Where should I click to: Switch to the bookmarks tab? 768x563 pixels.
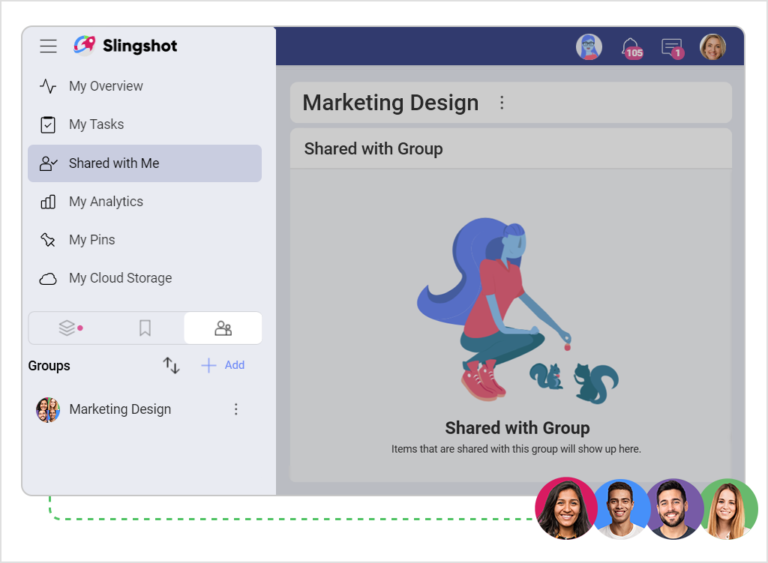pyautogui.click(x=145, y=328)
